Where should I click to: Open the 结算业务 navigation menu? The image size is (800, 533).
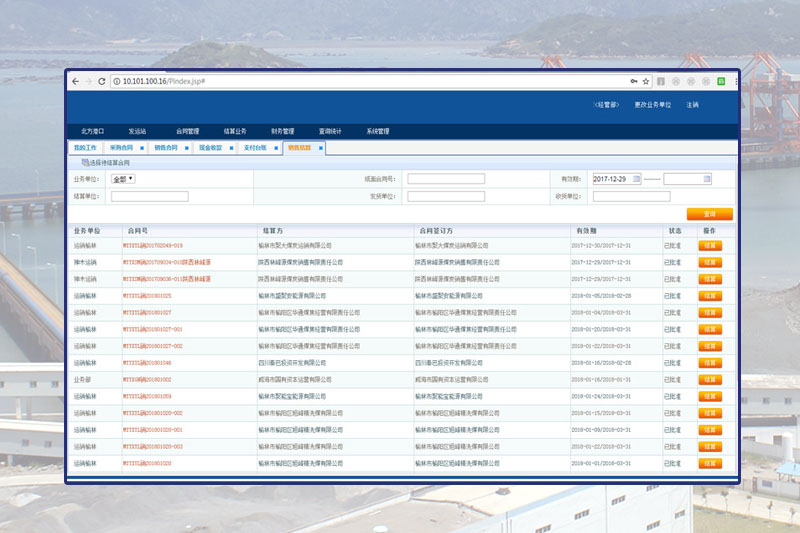[x=235, y=131]
